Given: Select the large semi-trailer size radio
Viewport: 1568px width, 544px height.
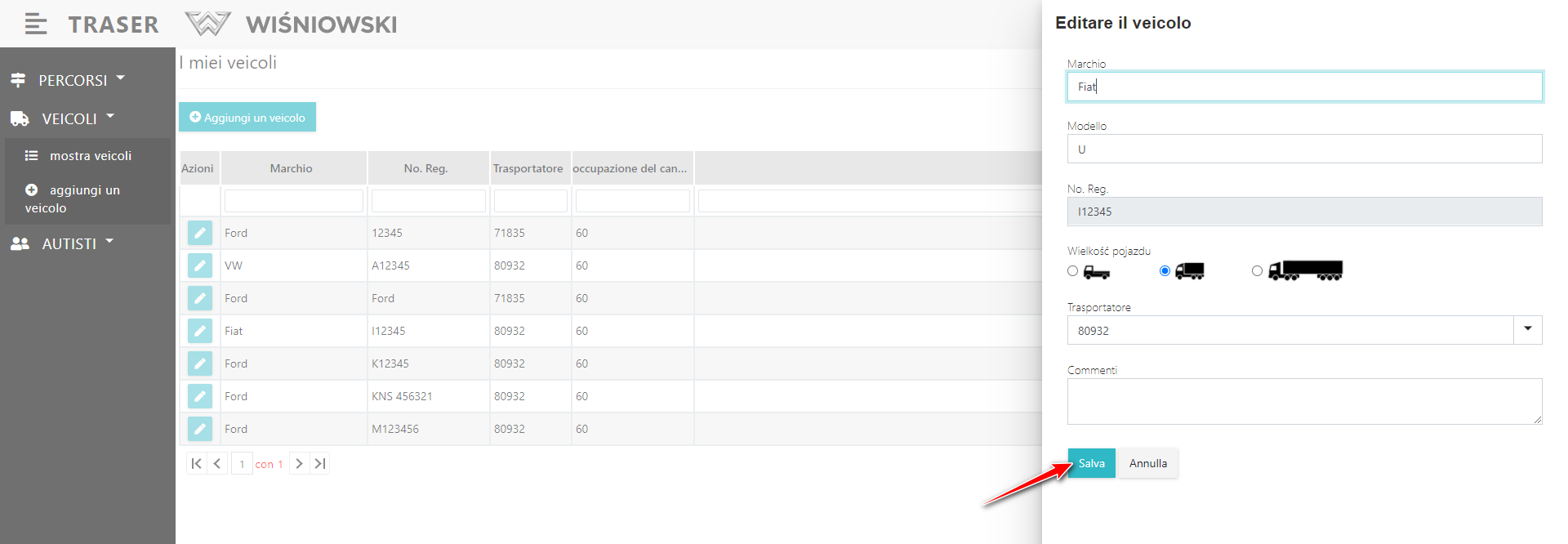Looking at the screenshot, I should [x=1257, y=271].
